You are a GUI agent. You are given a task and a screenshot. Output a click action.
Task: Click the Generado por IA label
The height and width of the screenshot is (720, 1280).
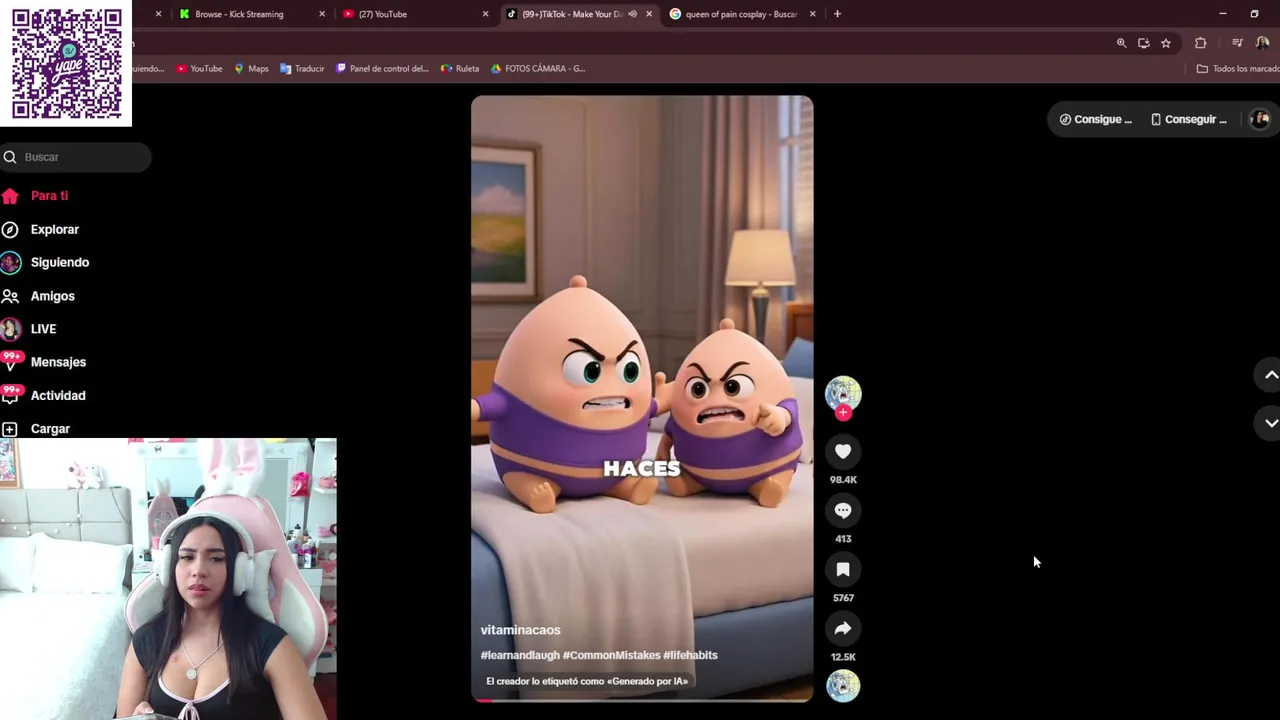click(x=587, y=681)
